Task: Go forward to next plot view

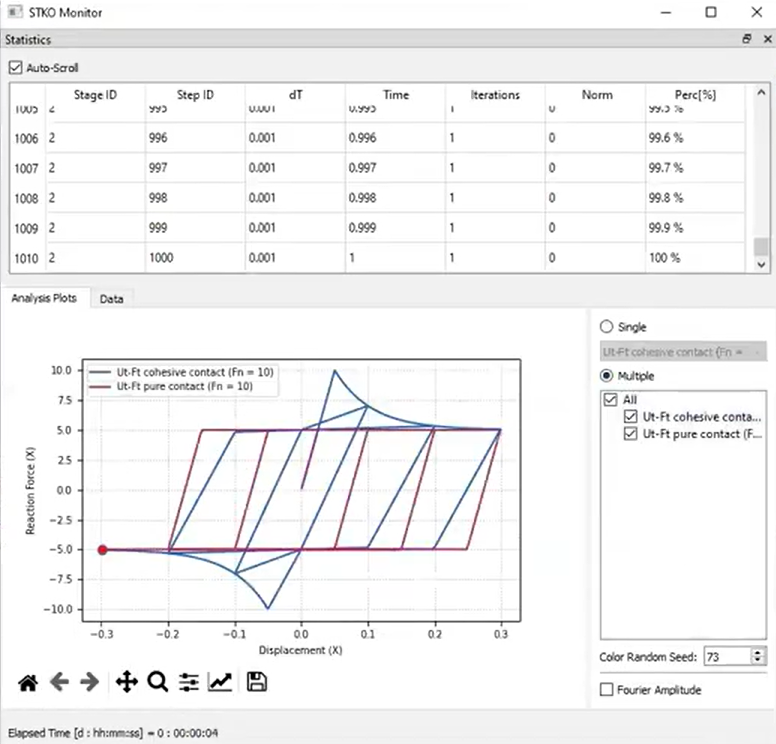Action: (89, 682)
